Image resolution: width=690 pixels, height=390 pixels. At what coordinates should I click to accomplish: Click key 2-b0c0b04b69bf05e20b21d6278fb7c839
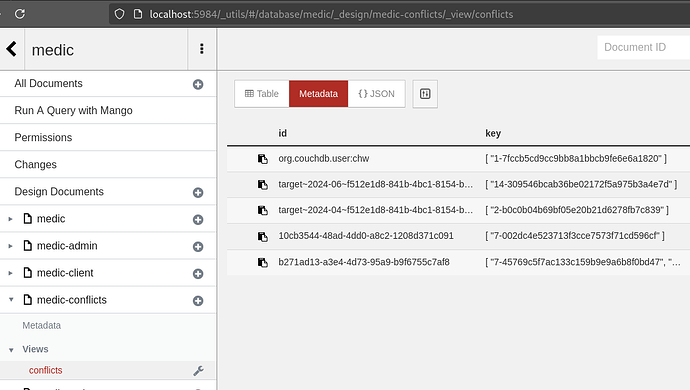tap(577, 210)
